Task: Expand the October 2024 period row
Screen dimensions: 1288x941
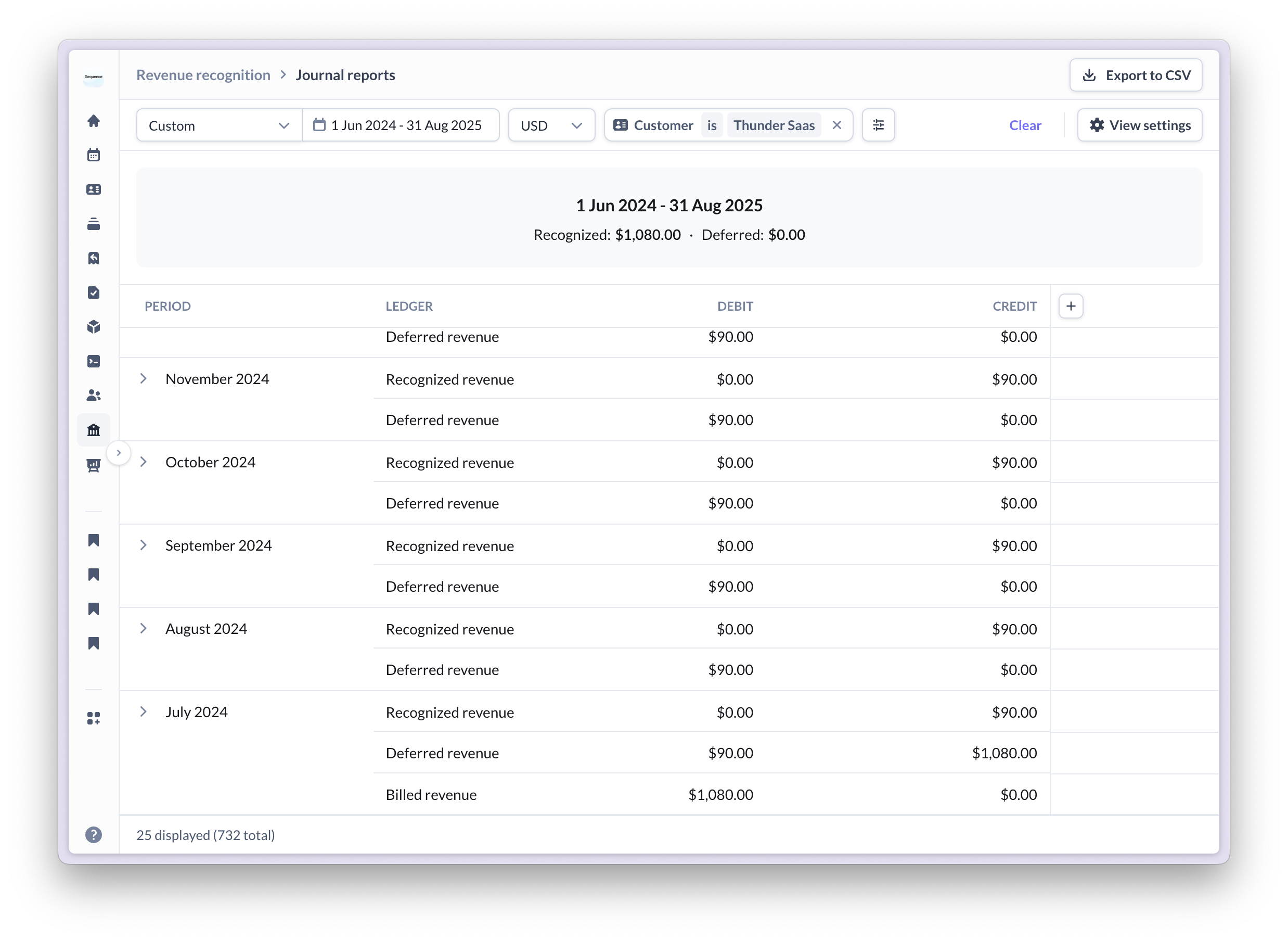Action: tap(144, 461)
